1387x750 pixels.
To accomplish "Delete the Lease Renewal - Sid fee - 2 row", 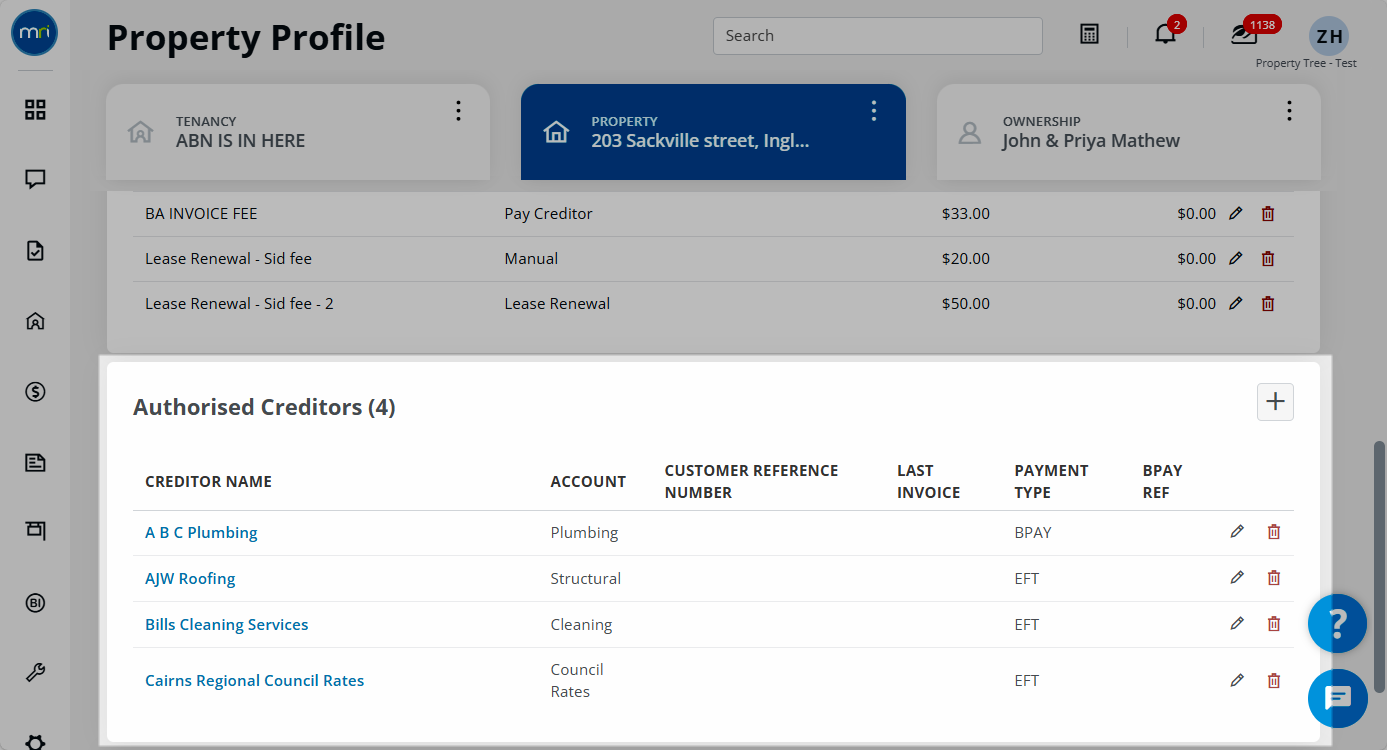I will (1268, 304).
